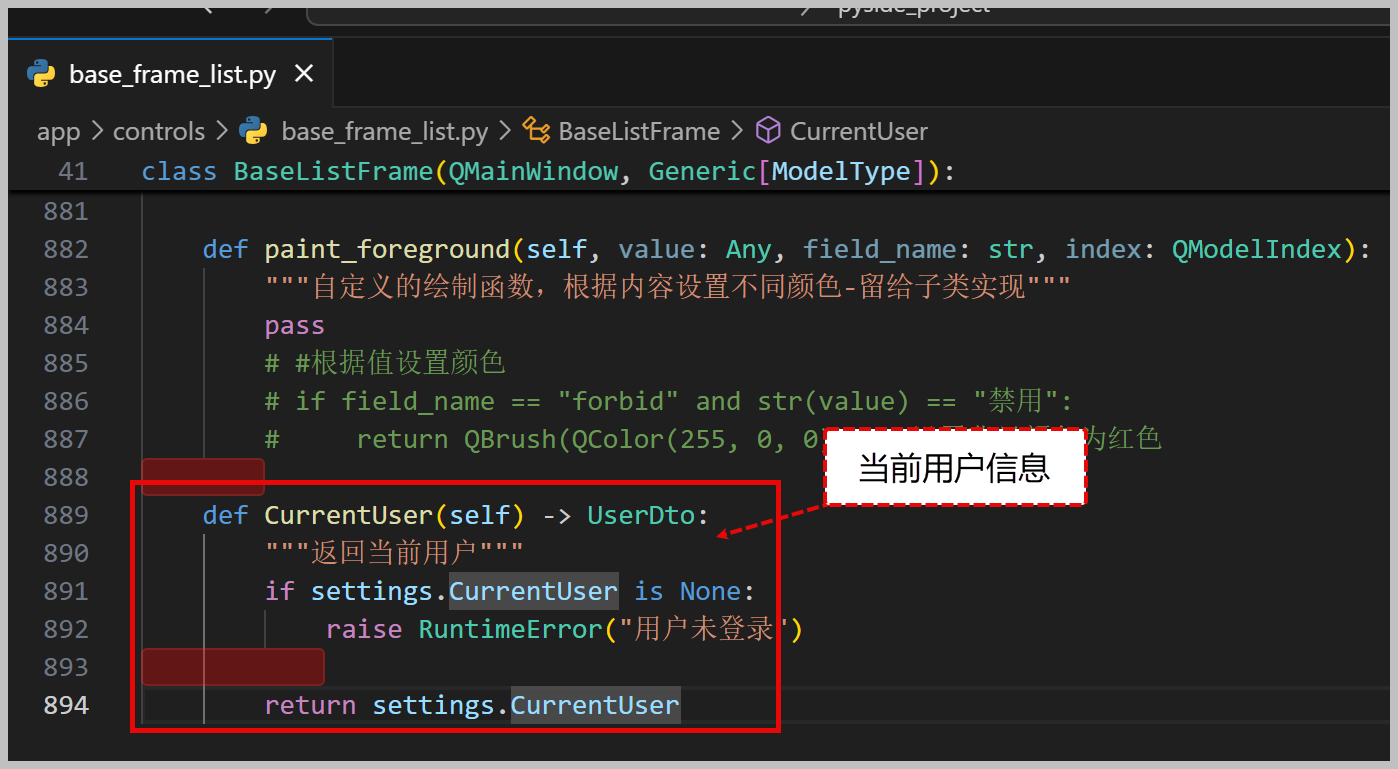The width and height of the screenshot is (1398, 769).
Task: Select the Python file icon in the breadcrumb bar
Action: point(253,131)
